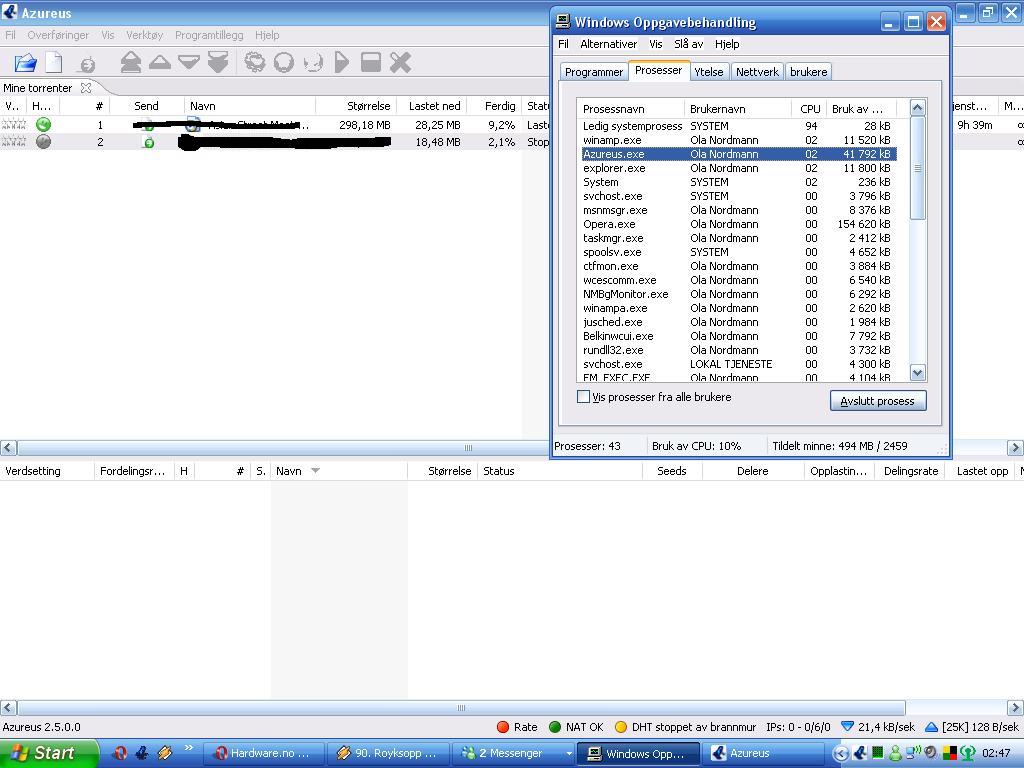Sort processes by CPU column header
This screenshot has height=768, width=1024.
(809, 108)
